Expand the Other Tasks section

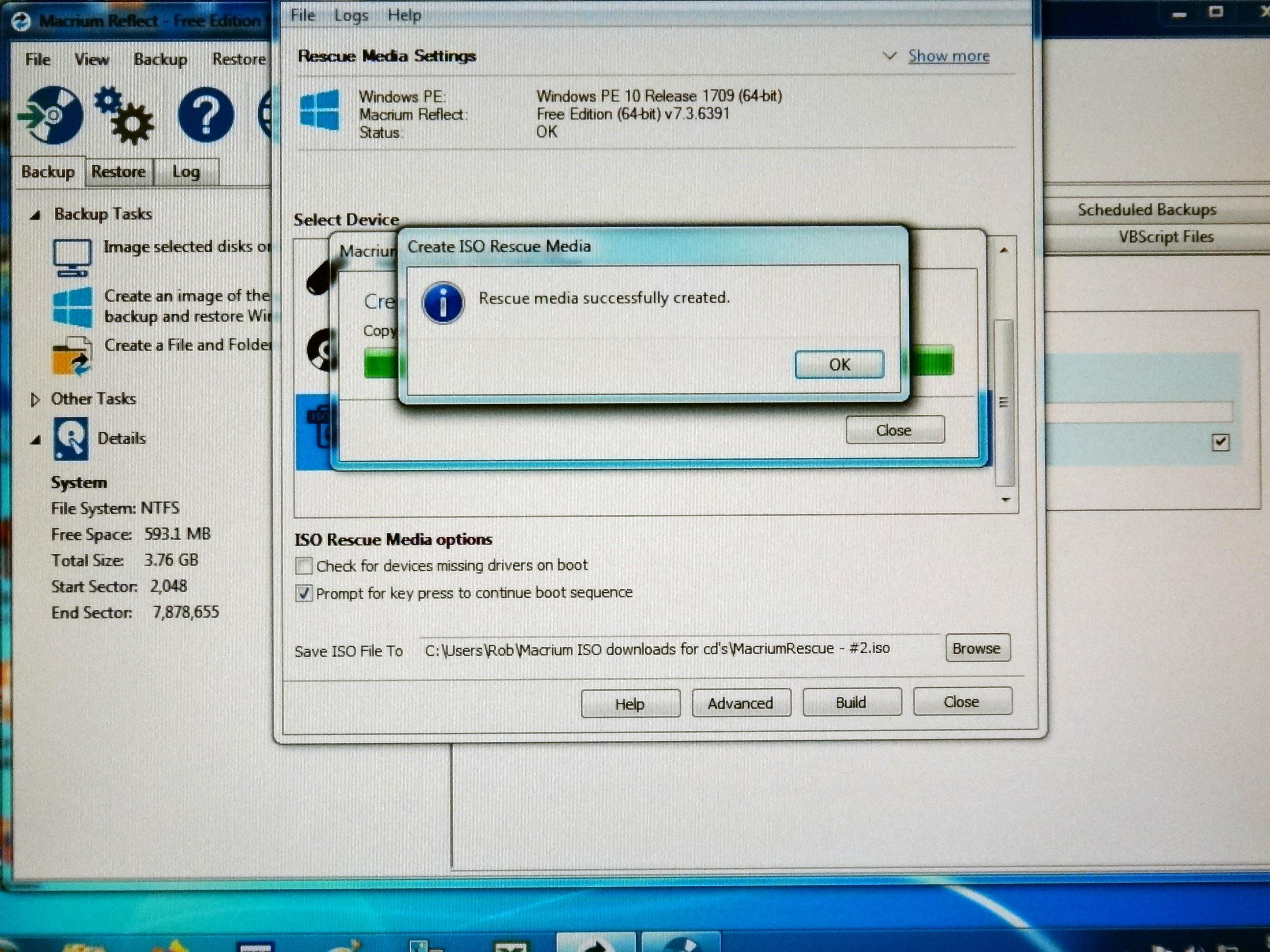click(35, 400)
